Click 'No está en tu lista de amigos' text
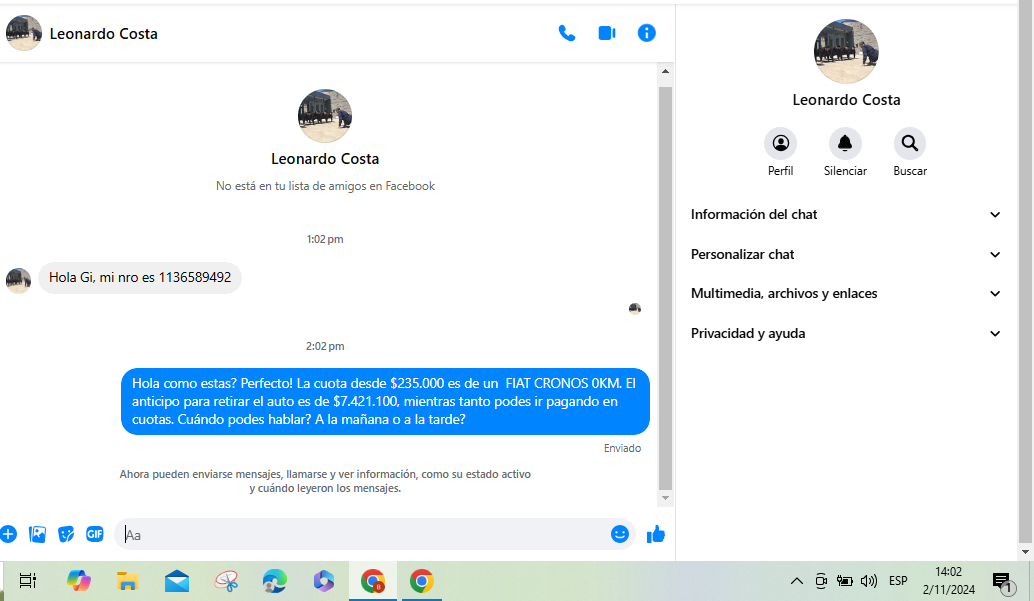This screenshot has height=601, width=1034. 325,186
